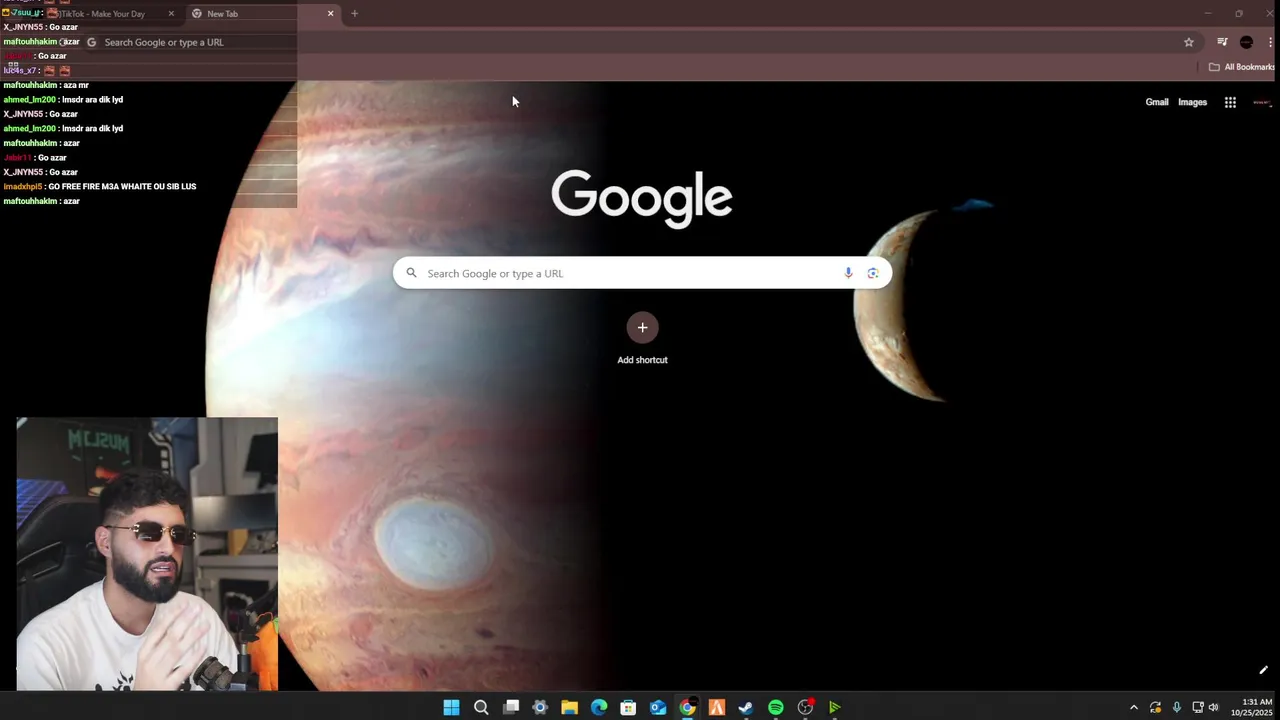Open the All Bookmarks folder
Screen dimensions: 1280x720
[1241, 67]
